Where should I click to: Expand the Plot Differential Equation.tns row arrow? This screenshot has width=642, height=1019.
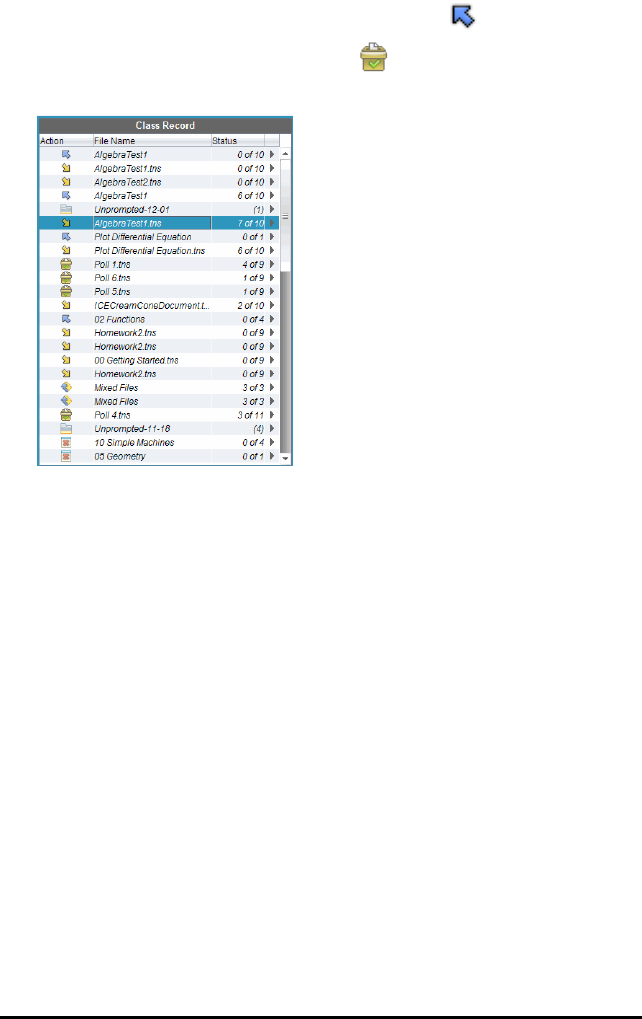272,250
